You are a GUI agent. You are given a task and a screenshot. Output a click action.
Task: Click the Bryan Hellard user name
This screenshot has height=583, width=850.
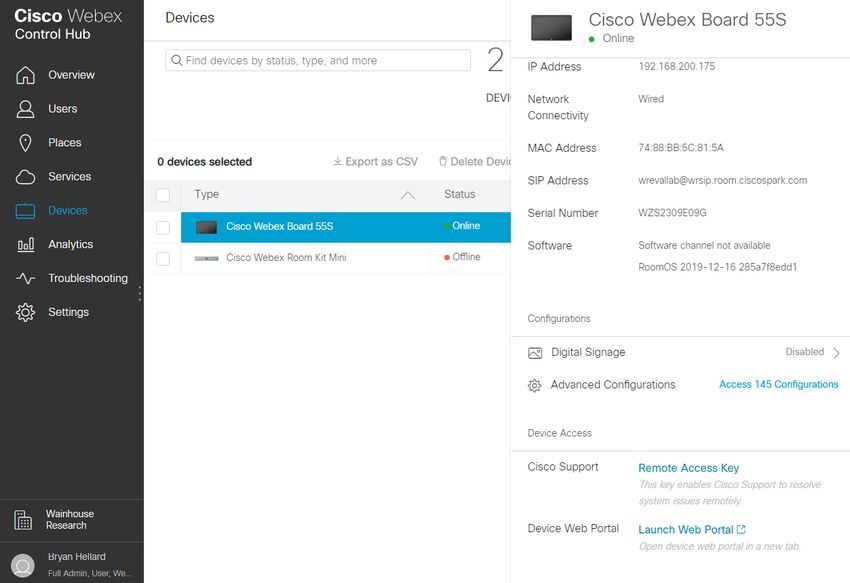(x=77, y=557)
